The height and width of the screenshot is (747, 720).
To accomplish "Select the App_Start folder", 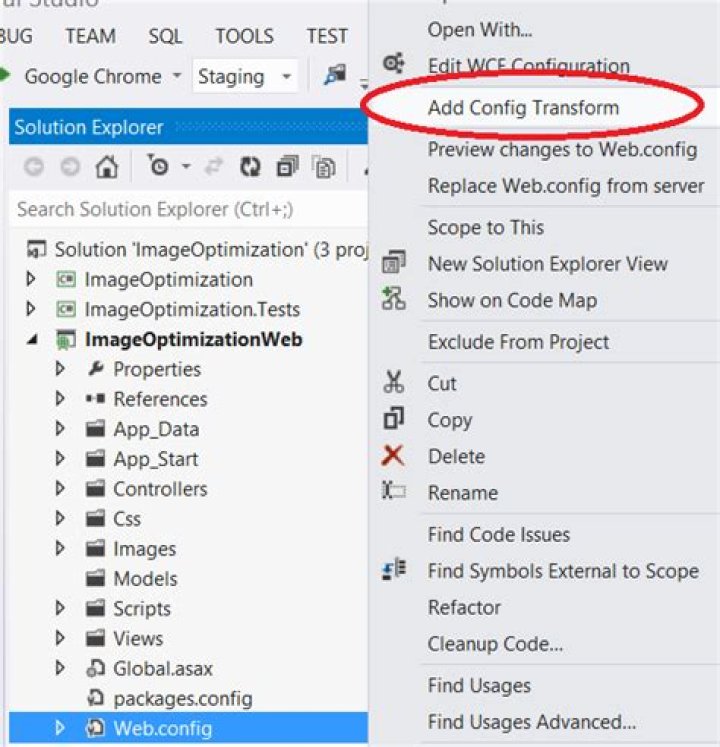I will (x=155, y=459).
